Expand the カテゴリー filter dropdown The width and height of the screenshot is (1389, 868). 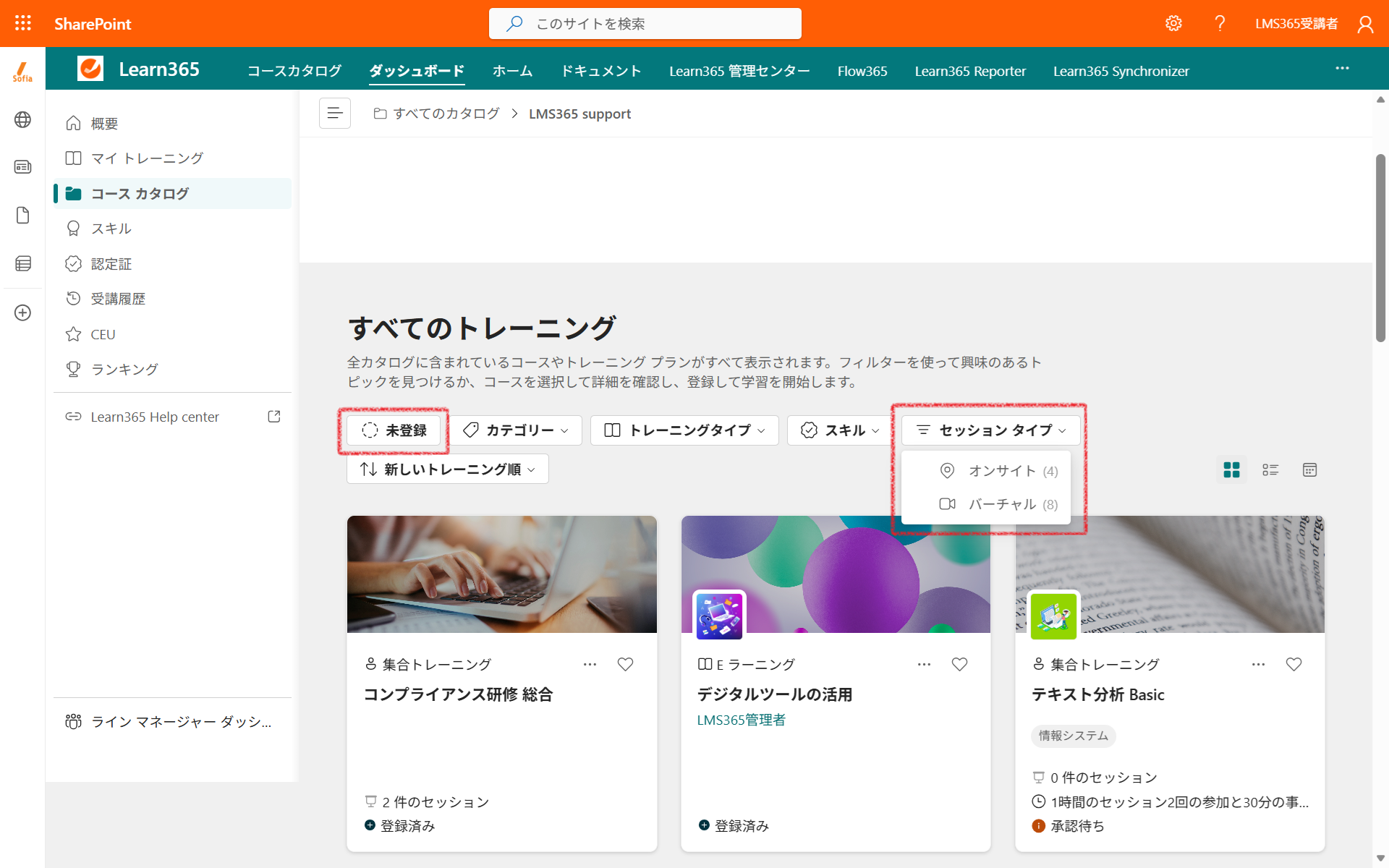516,430
